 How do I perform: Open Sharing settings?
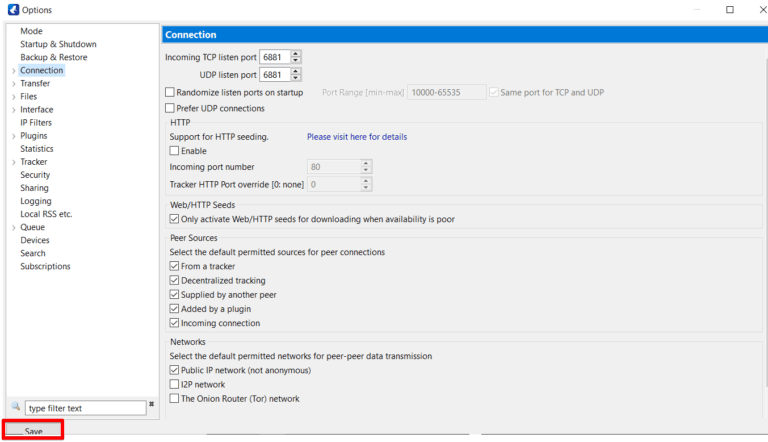click(x=34, y=188)
